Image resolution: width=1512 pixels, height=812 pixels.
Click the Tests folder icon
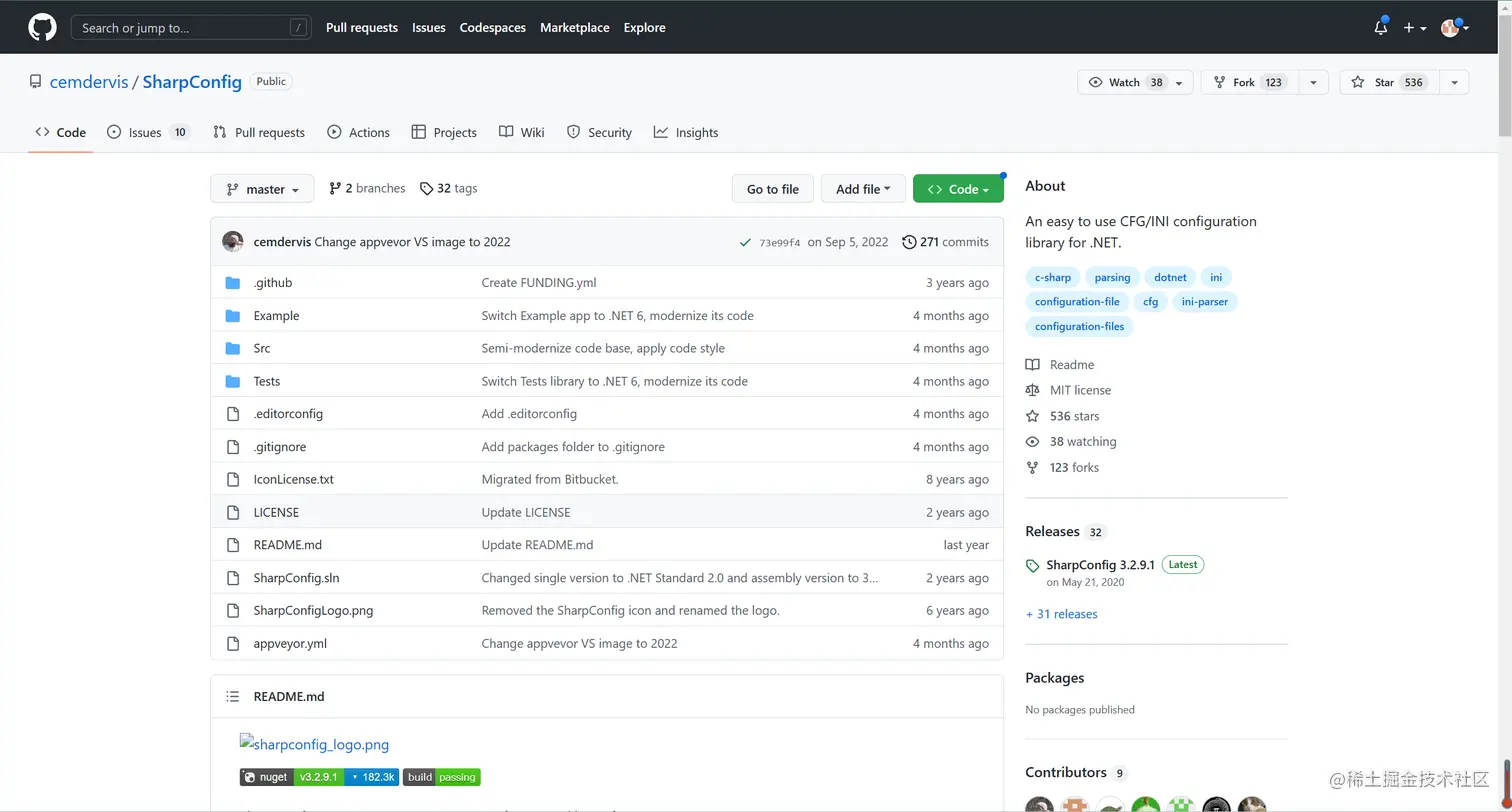click(x=233, y=381)
